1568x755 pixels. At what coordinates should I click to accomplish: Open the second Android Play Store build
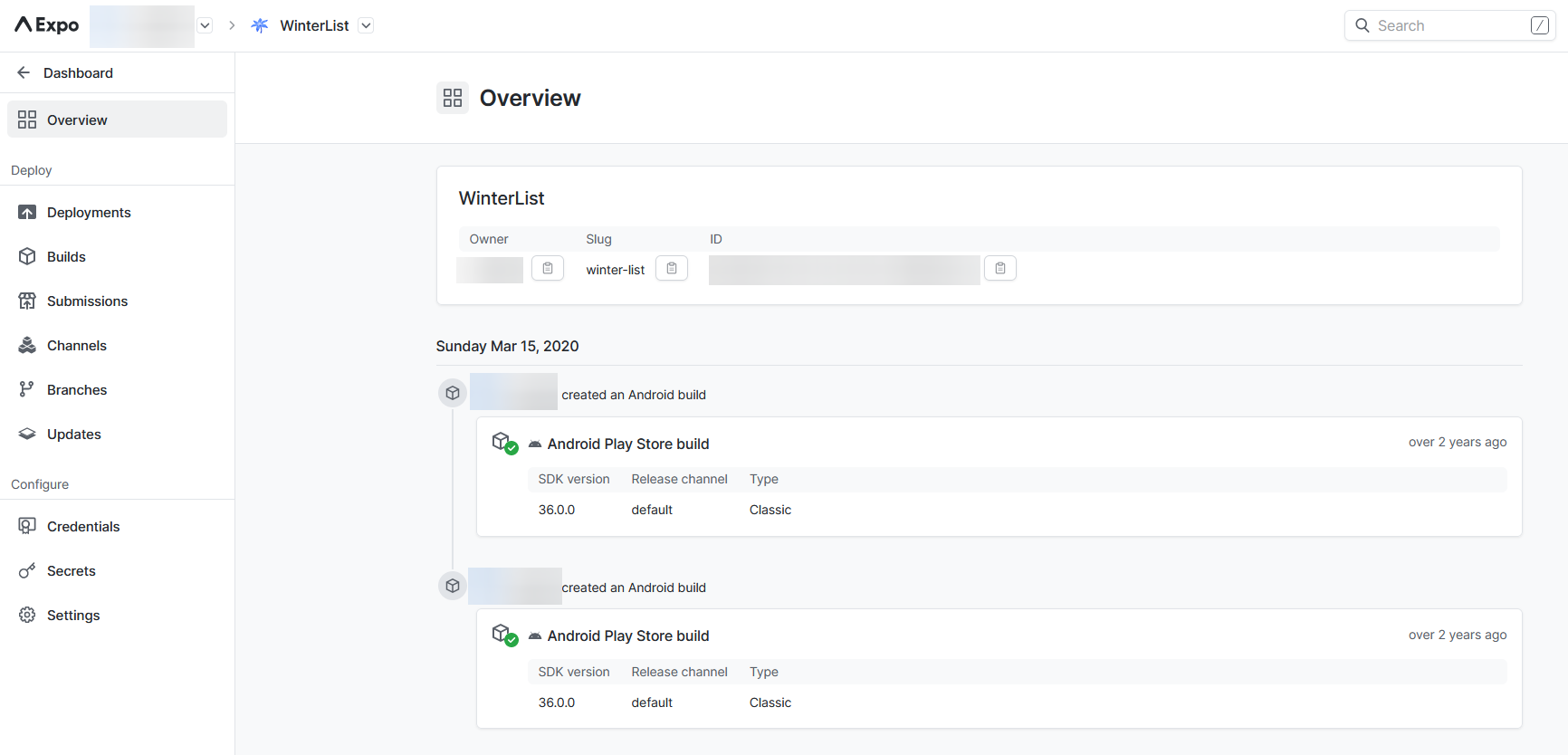click(628, 636)
